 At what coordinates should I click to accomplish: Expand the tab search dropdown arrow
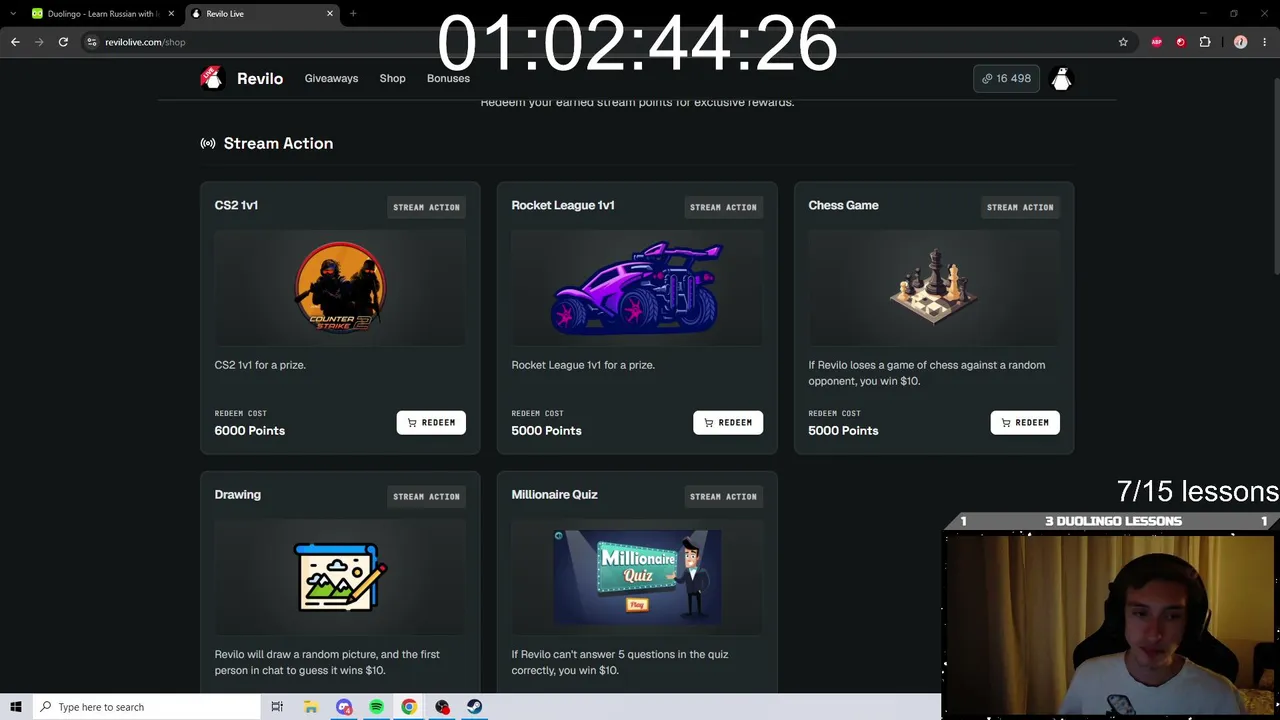tap(12, 14)
